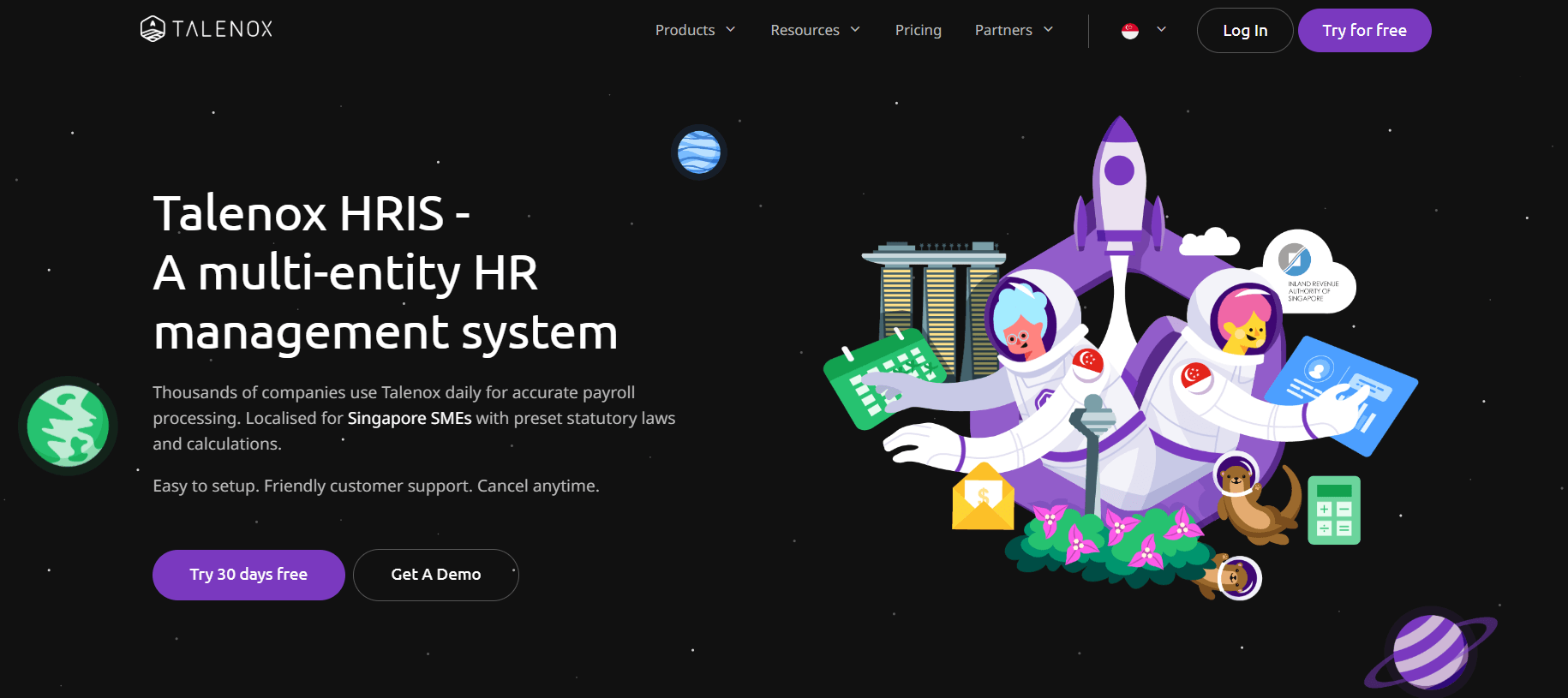Click the Log In button
The image size is (1568, 698).
point(1244,31)
